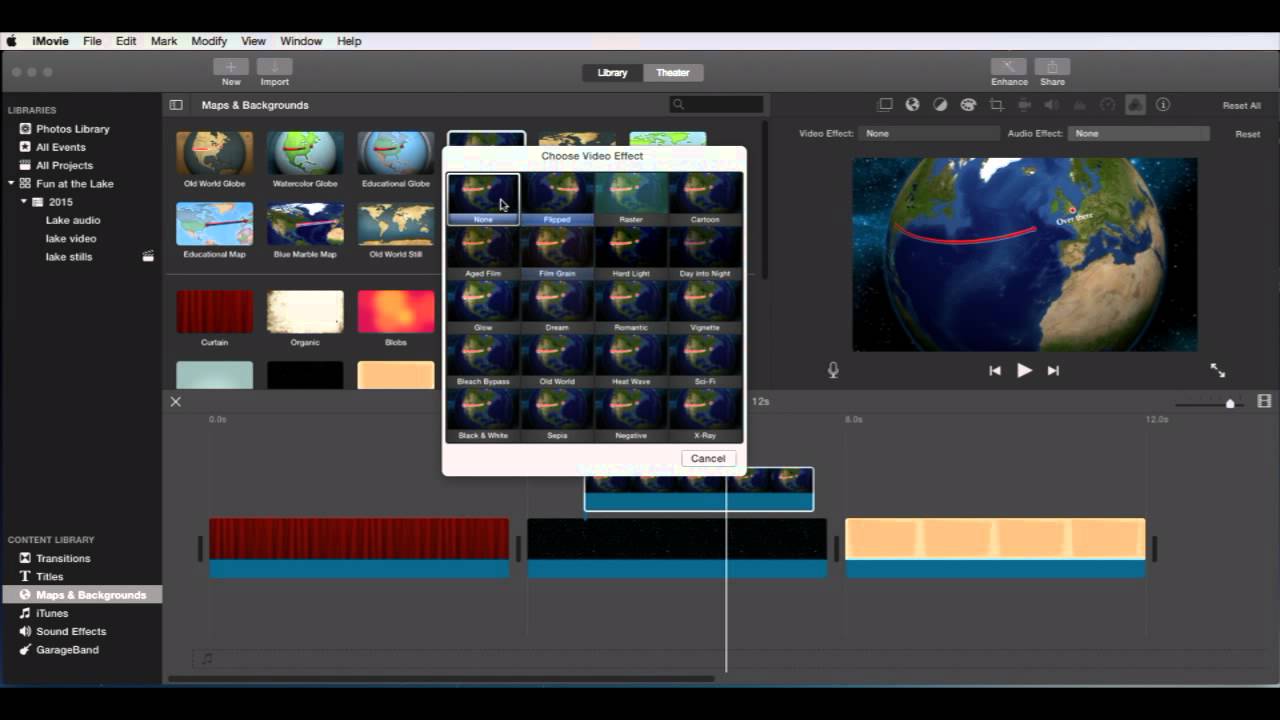Open the File menu
1280x720 pixels.
[92, 41]
